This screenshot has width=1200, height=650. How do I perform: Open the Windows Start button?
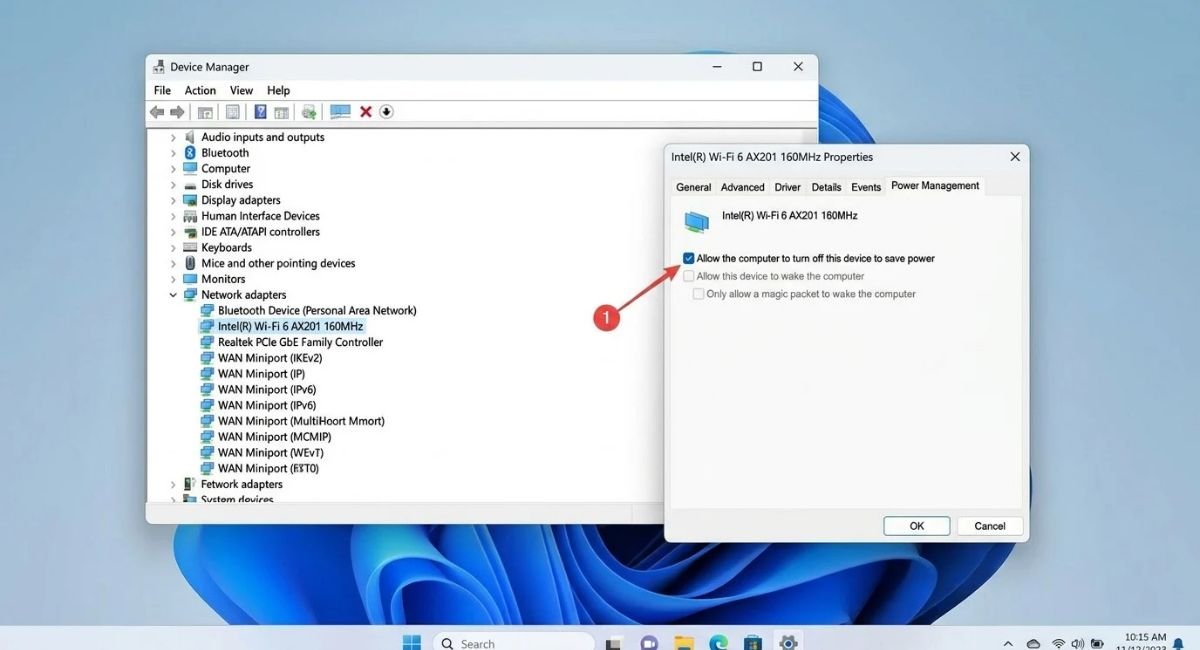[x=412, y=643]
